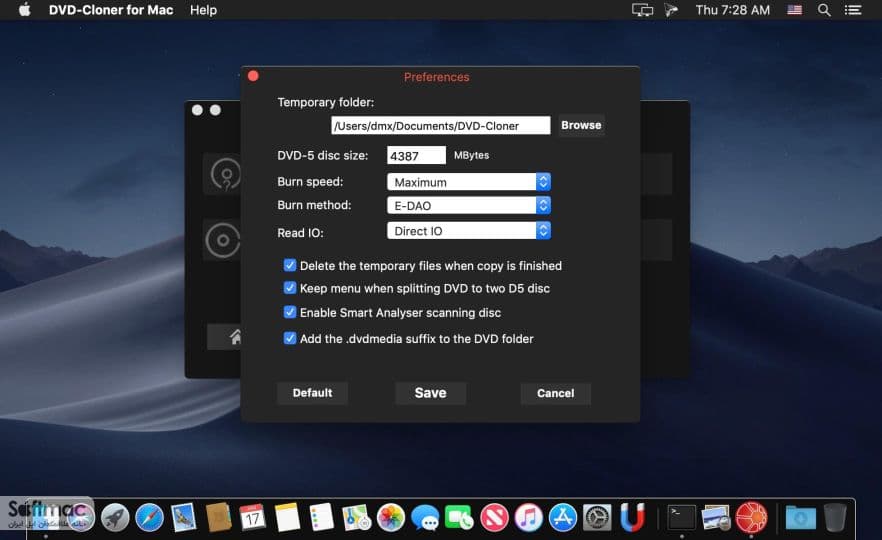882x540 pixels.
Task: Click the screen mirroring icon in menu bar
Action: coord(642,10)
